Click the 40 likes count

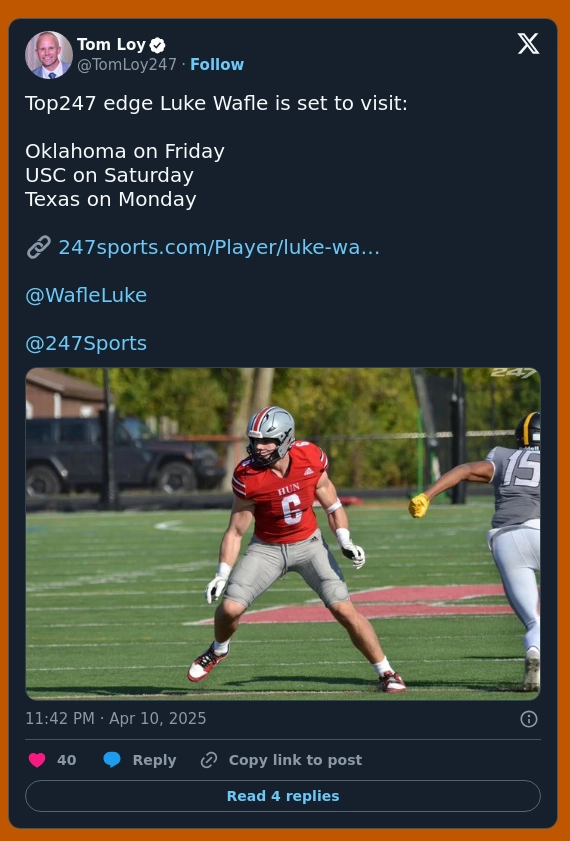click(66, 760)
